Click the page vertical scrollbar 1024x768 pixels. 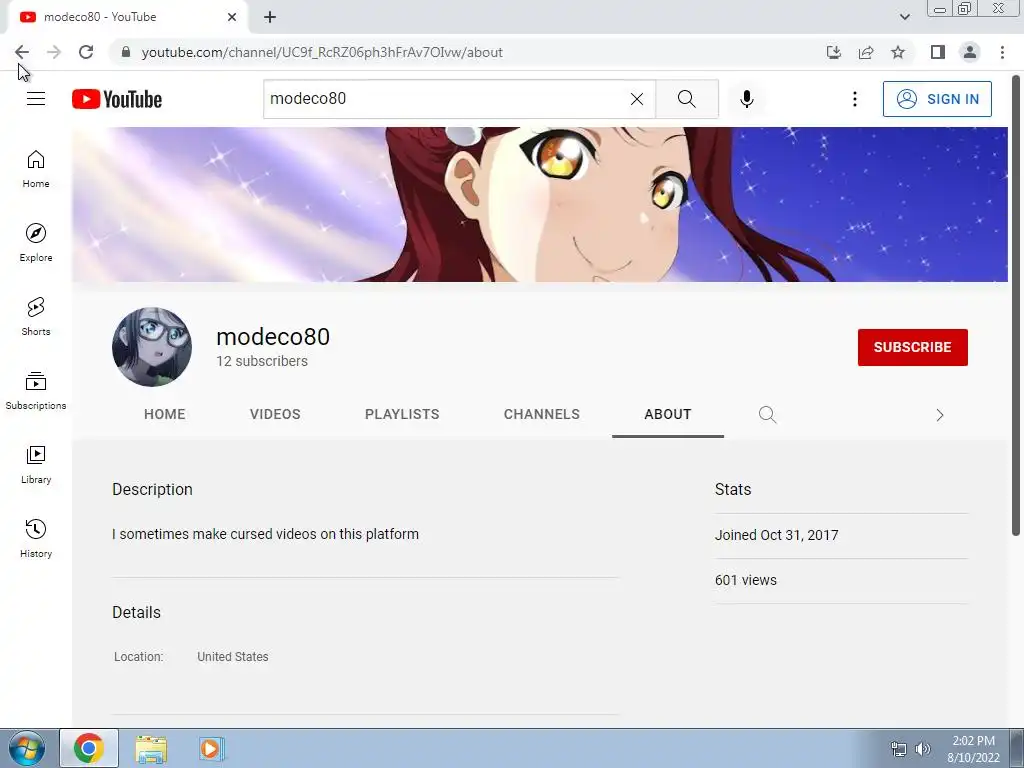[1016, 306]
